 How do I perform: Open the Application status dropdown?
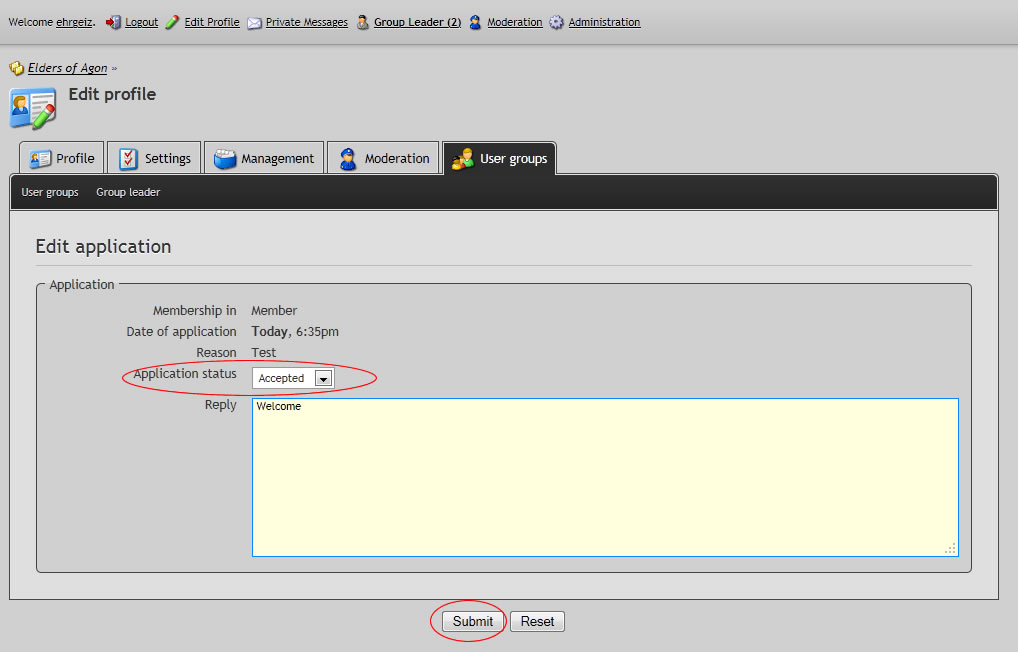292,378
